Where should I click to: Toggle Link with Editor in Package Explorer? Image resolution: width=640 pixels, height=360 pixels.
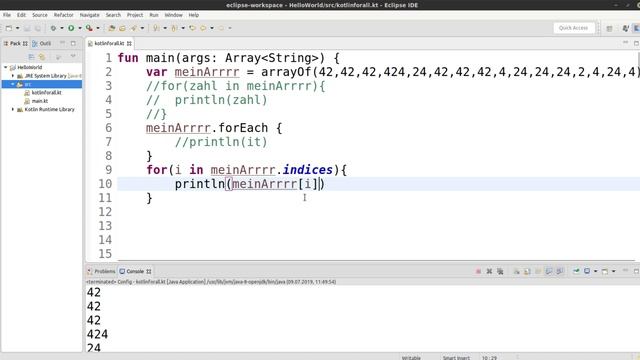42,57
